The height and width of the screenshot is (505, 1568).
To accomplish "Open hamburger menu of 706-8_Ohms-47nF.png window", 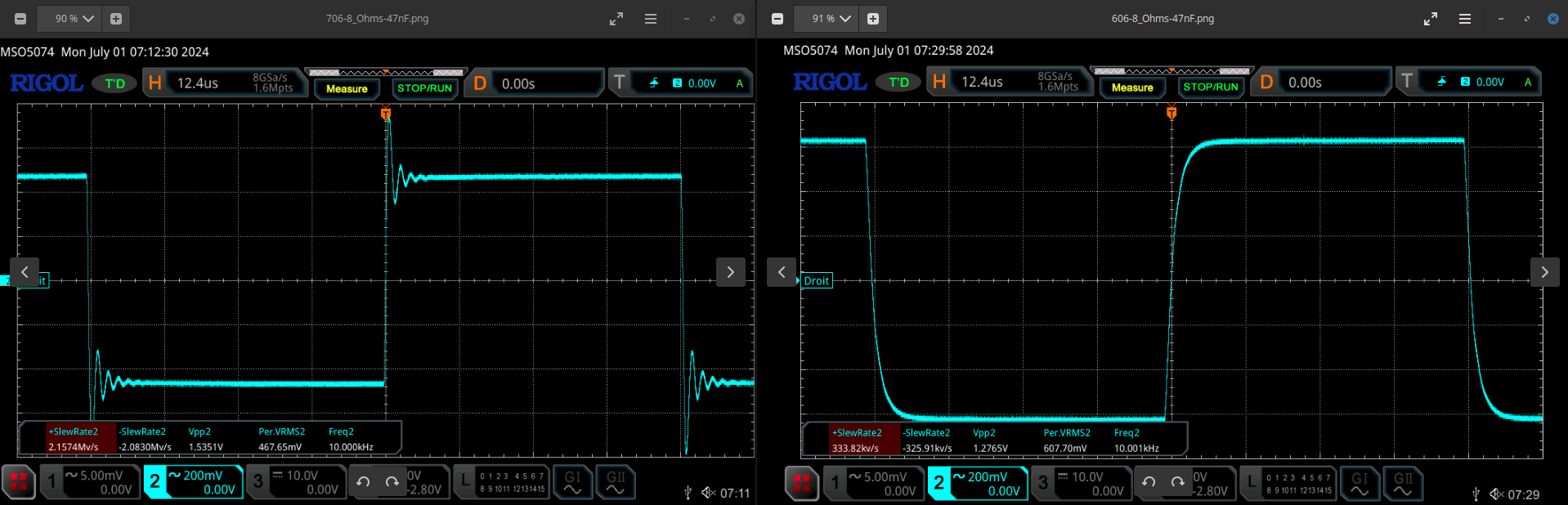I will [x=651, y=18].
